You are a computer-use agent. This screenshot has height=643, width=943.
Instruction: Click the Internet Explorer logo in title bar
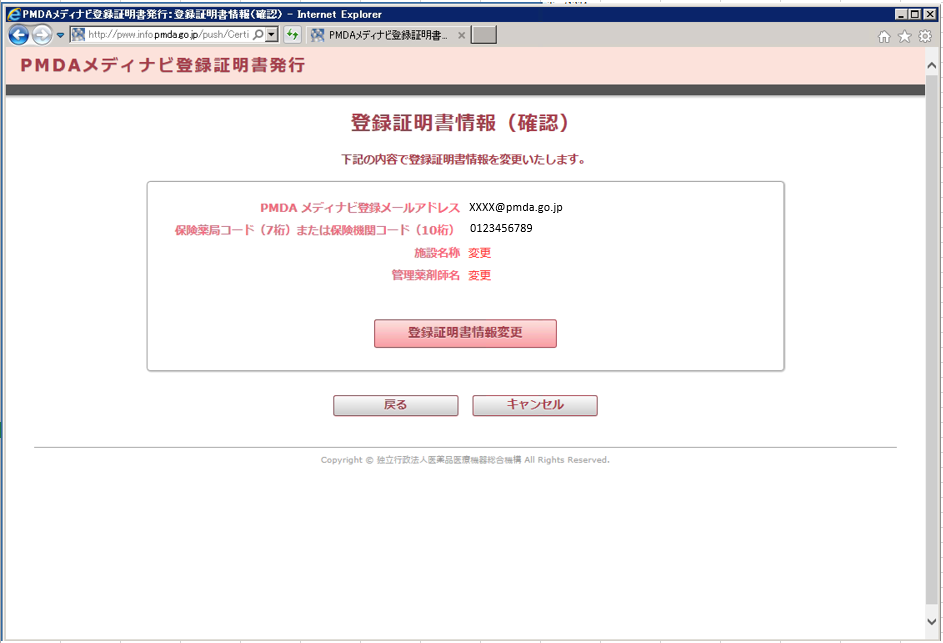pyautogui.click(x=13, y=14)
